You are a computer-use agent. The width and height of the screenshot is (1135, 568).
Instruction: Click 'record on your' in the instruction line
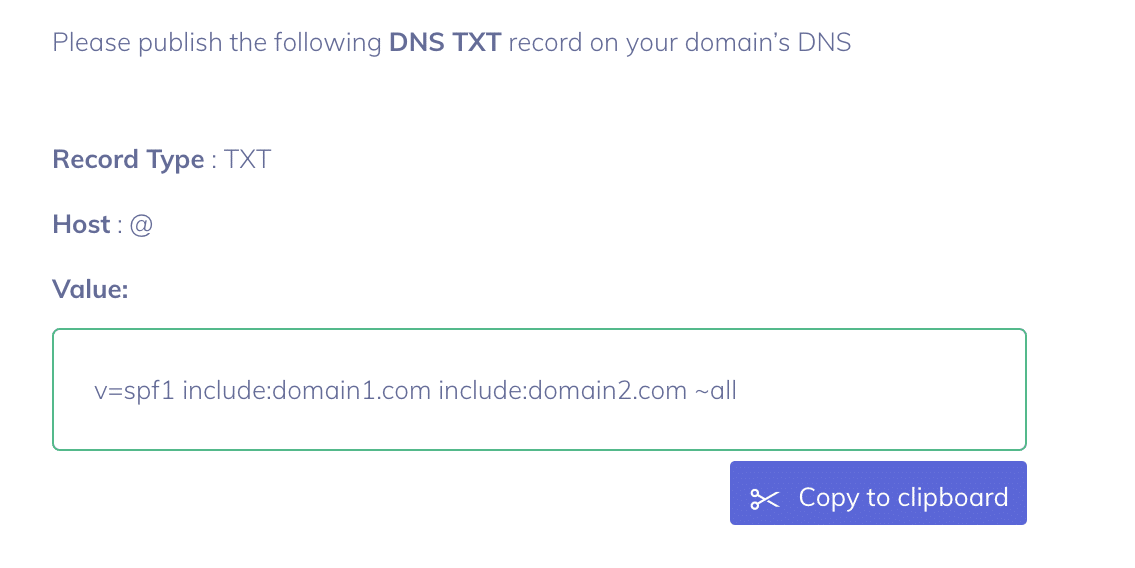point(594,42)
